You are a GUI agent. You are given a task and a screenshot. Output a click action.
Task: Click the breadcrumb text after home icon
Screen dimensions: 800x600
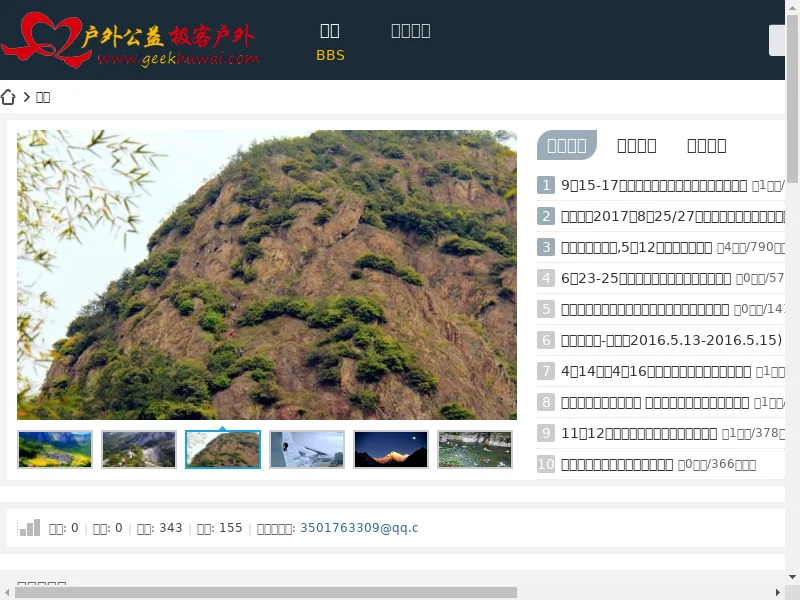(43, 97)
